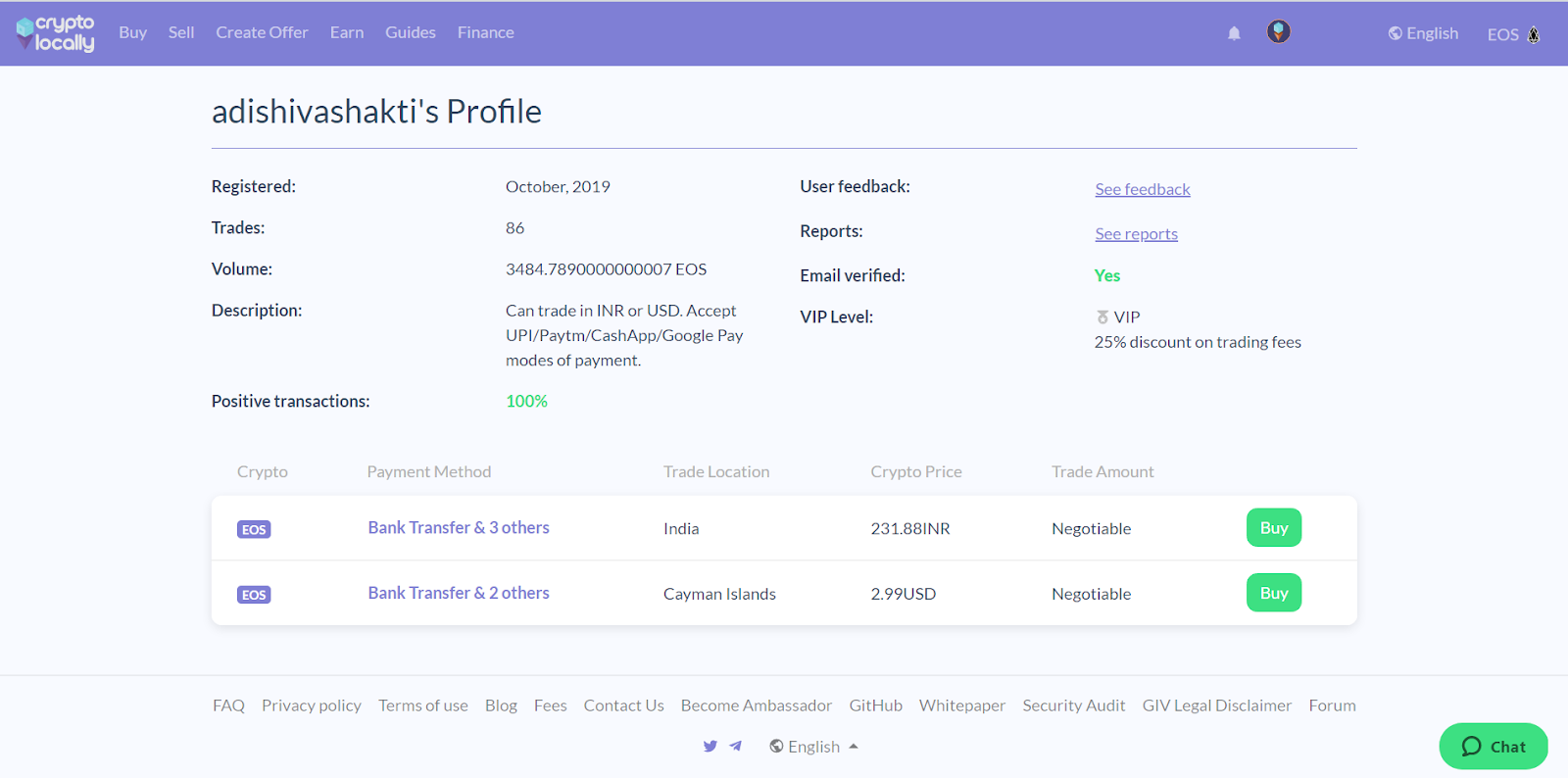Open the Earn menu item
Image resolution: width=1568 pixels, height=778 pixels.
tap(347, 32)
